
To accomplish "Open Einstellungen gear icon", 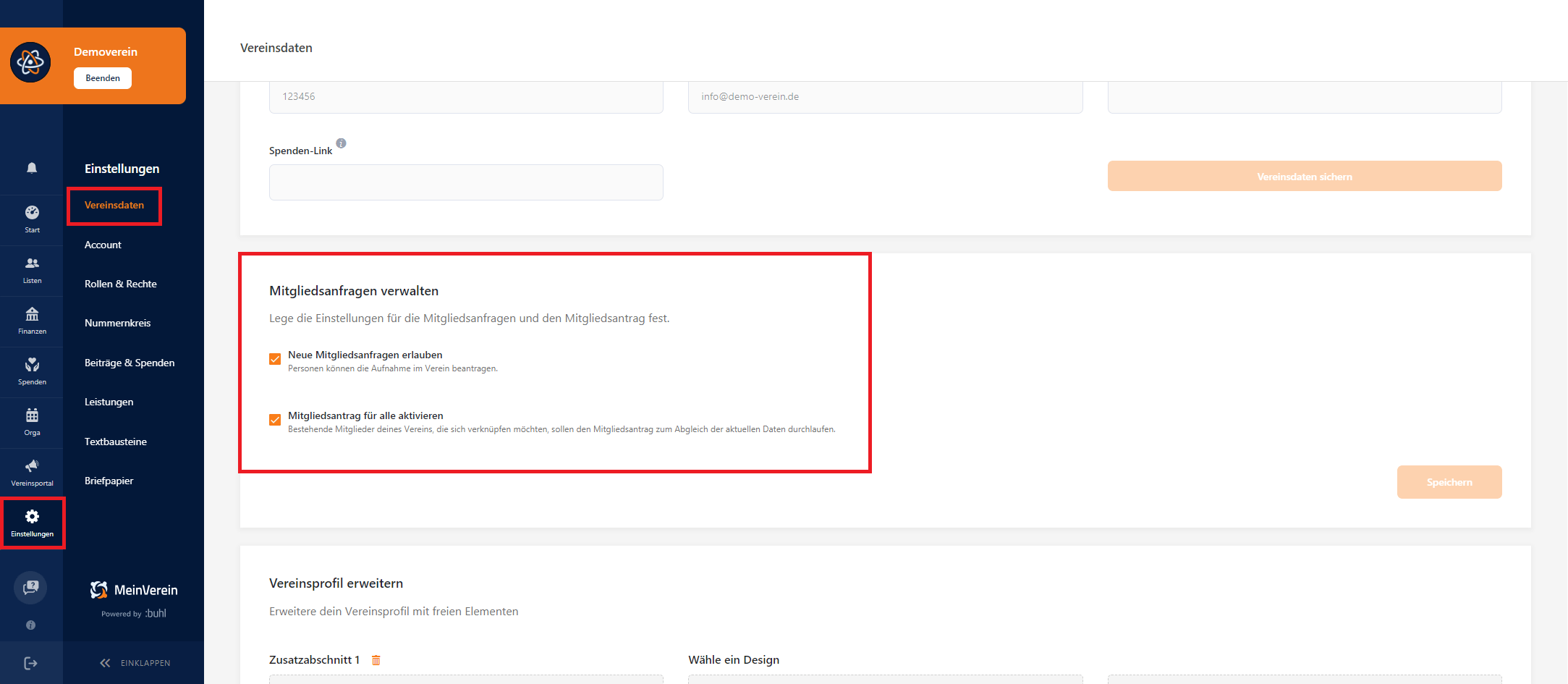I will tap(32, 516).
